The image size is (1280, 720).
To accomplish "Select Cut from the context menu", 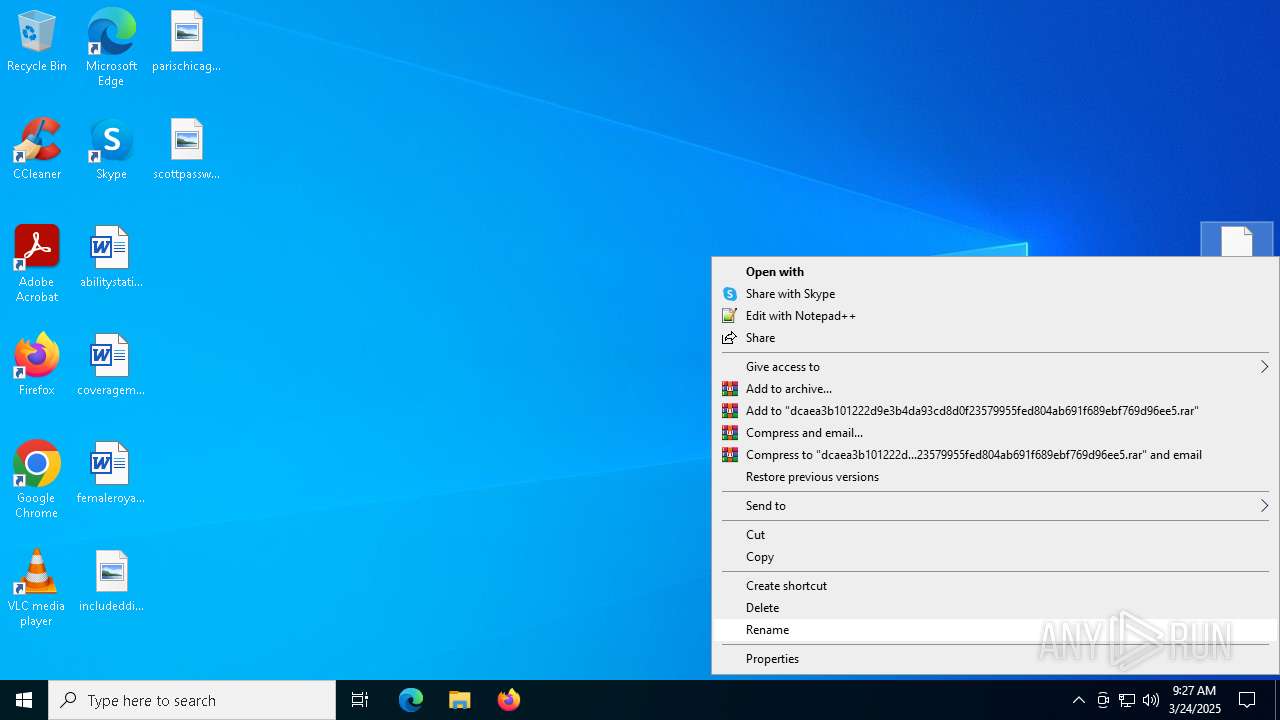I will coord(995,535).
